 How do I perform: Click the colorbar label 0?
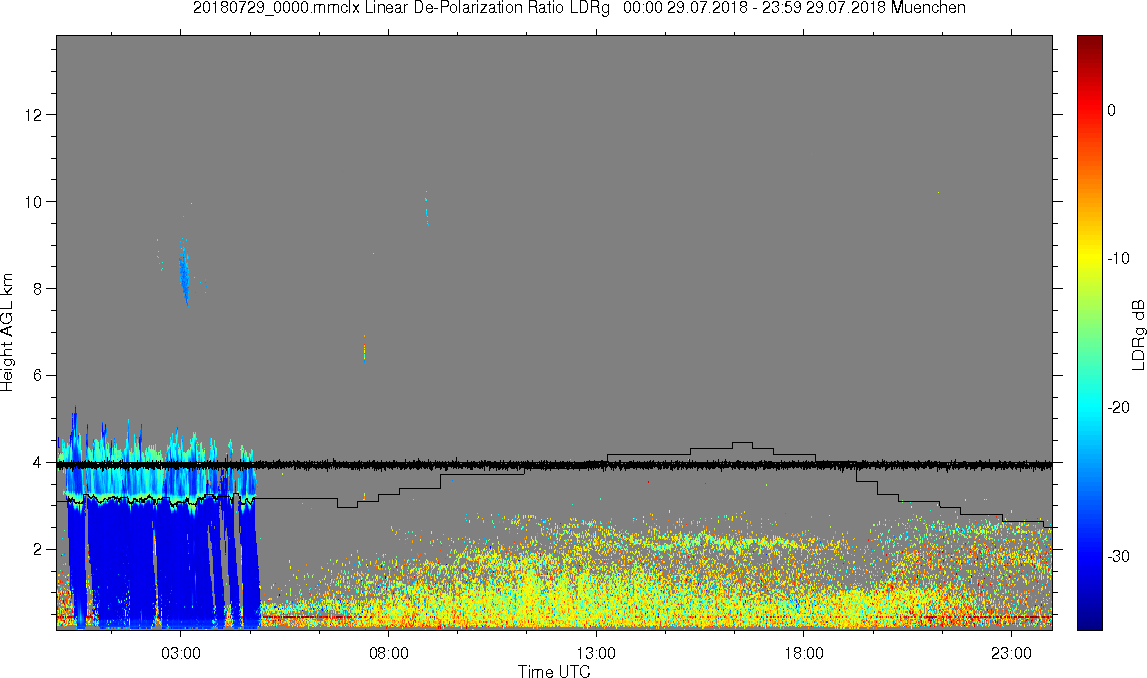1111,110
